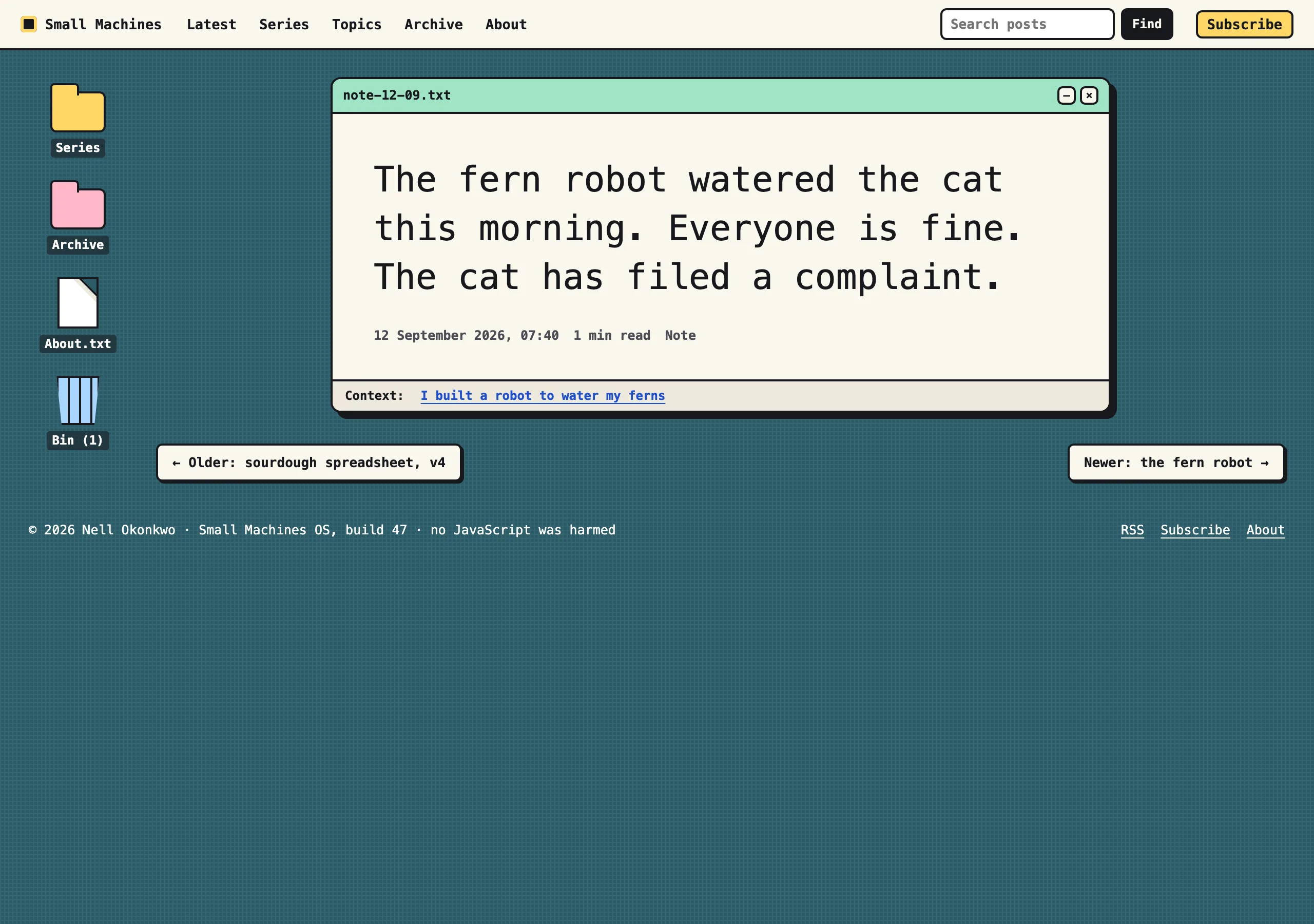Close the note-12-09.txt window
Viewport: 1314px width, 924px height.
tap(1089, 95)
